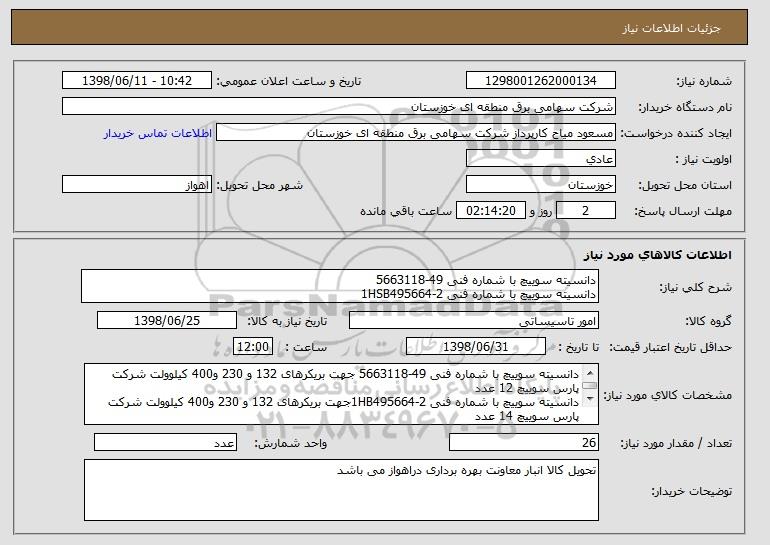This screenshot has width=770, height=545.
Task: Click the نام دستگاه خریدار field
Action: [x=340, y=107]
